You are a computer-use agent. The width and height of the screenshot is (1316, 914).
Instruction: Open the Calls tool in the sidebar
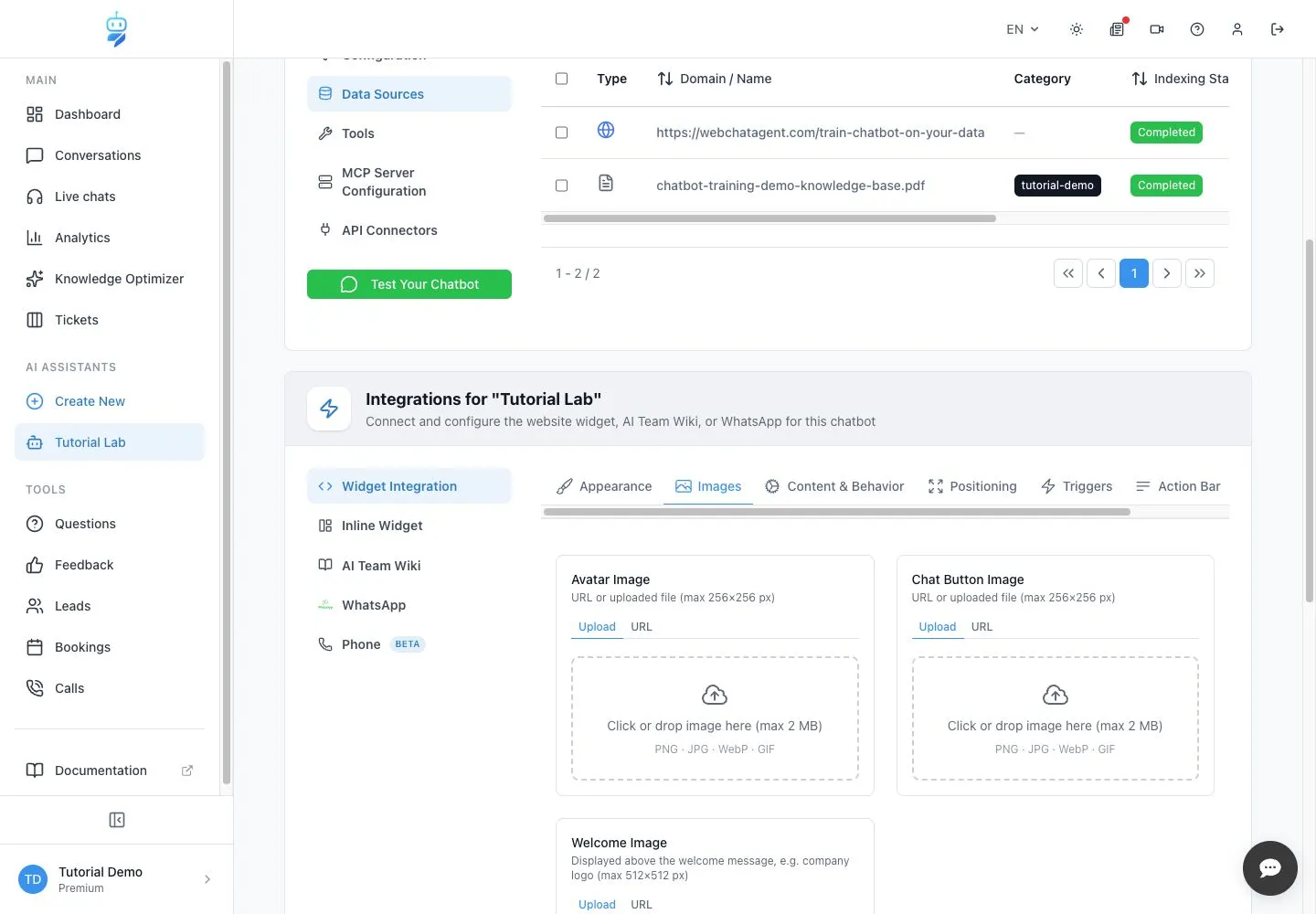point(110,688)
